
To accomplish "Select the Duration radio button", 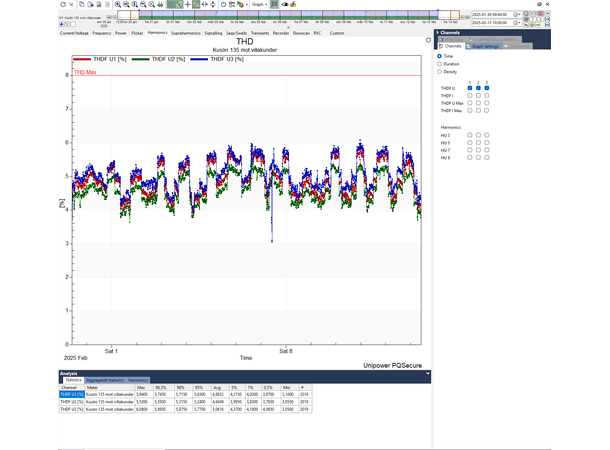I will tap(440, 64).
